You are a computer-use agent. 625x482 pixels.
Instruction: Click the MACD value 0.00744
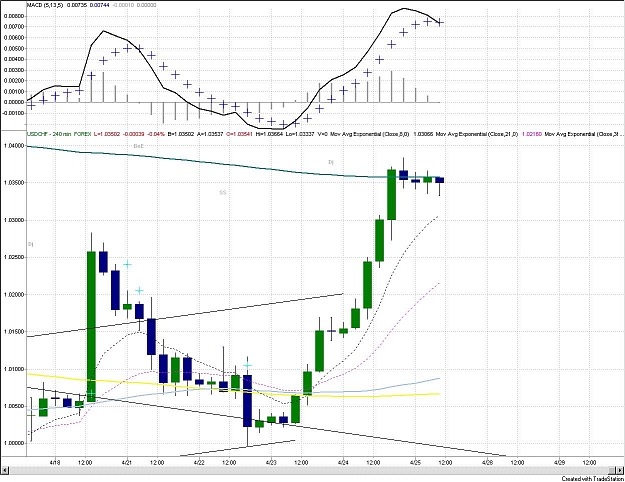[x=100, y=6]
